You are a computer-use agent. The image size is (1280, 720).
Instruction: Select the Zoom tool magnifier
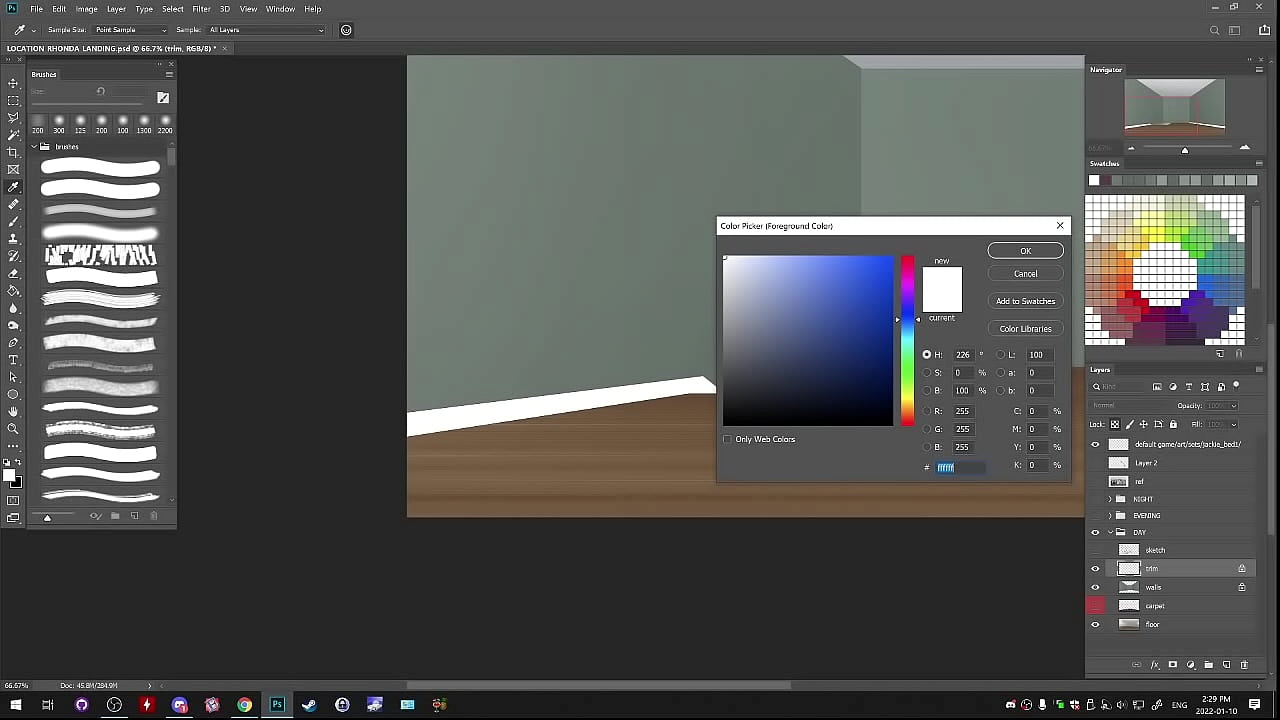[x=13, y=428]
